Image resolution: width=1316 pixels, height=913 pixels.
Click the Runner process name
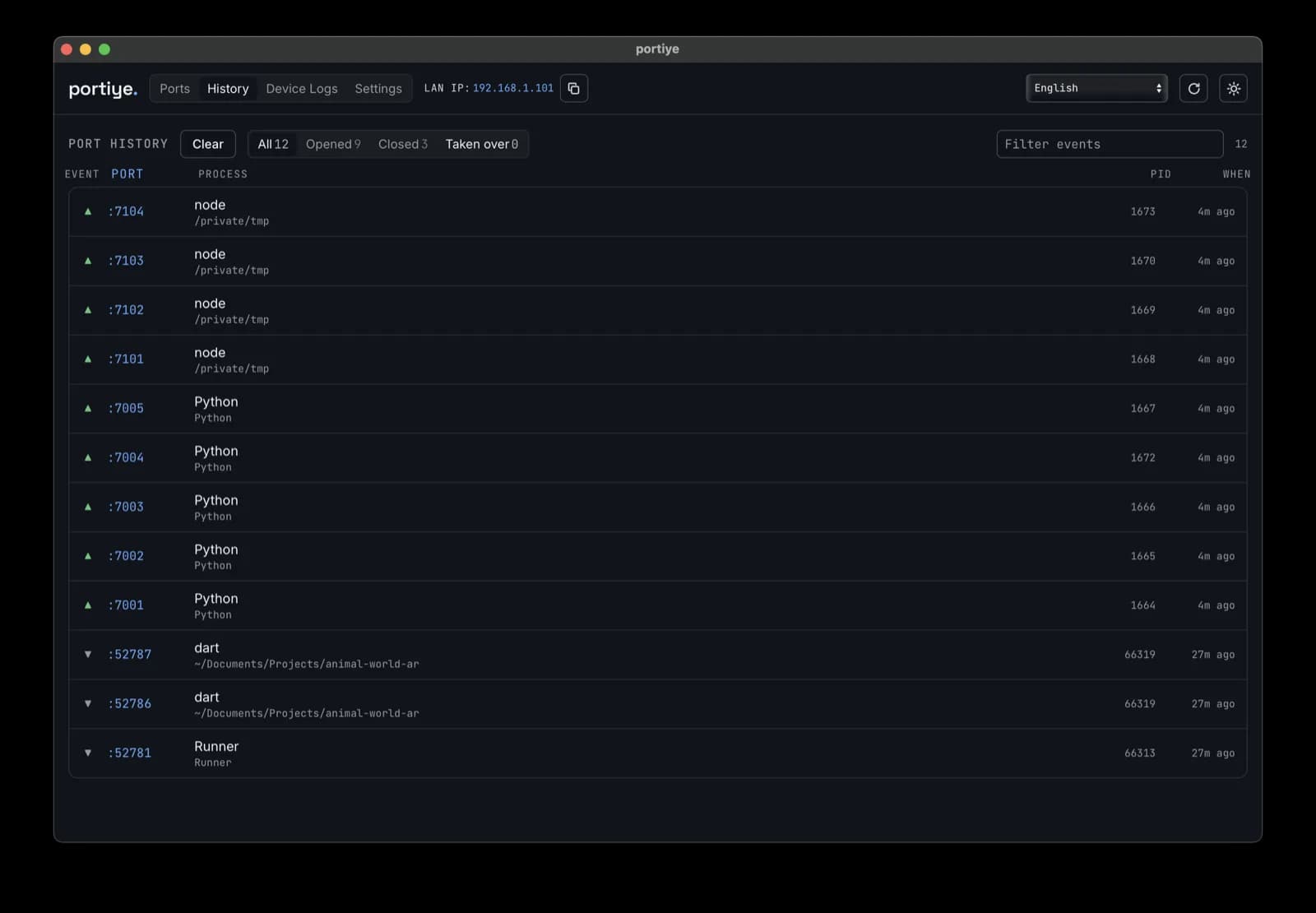216,746
